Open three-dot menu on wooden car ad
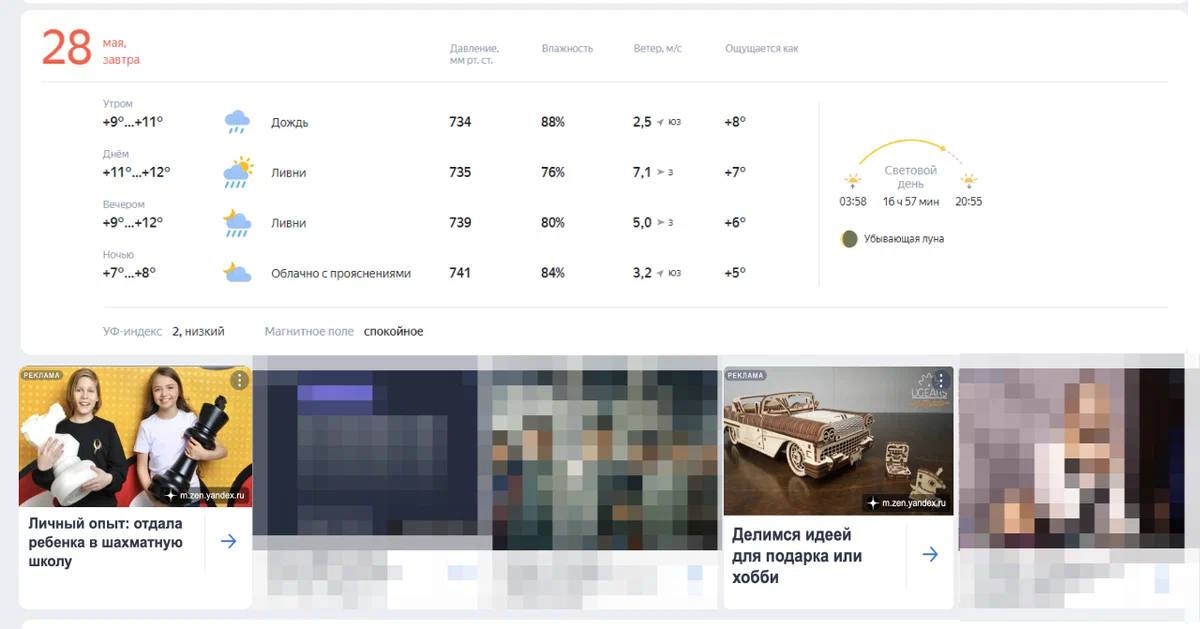Viewport: 1200px width, 629px height. click(940, 380)
